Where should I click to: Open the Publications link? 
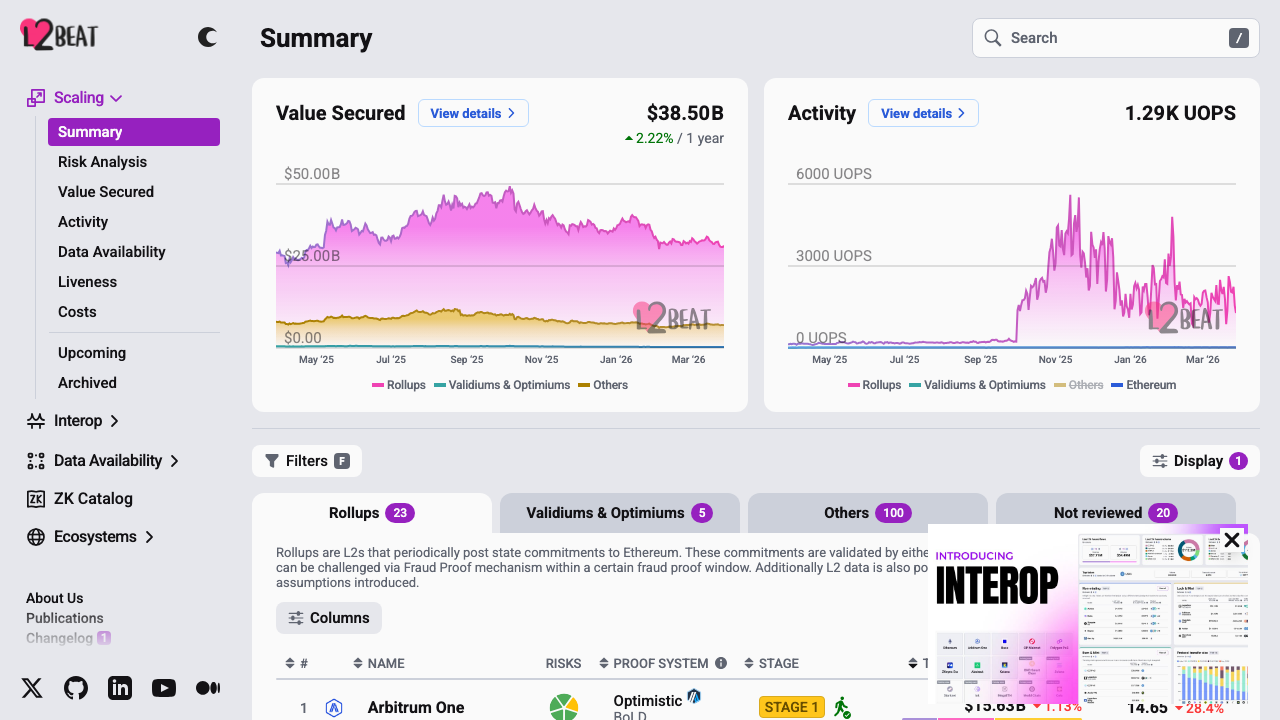click(x=64, y=618)
